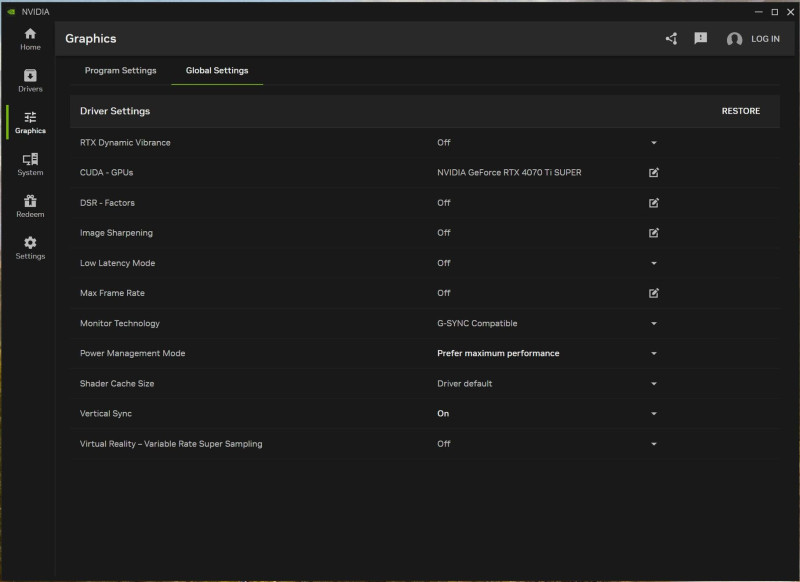Switch to Program Settings tab
Screen dimensions: 800x582
(x=121, y=71)
